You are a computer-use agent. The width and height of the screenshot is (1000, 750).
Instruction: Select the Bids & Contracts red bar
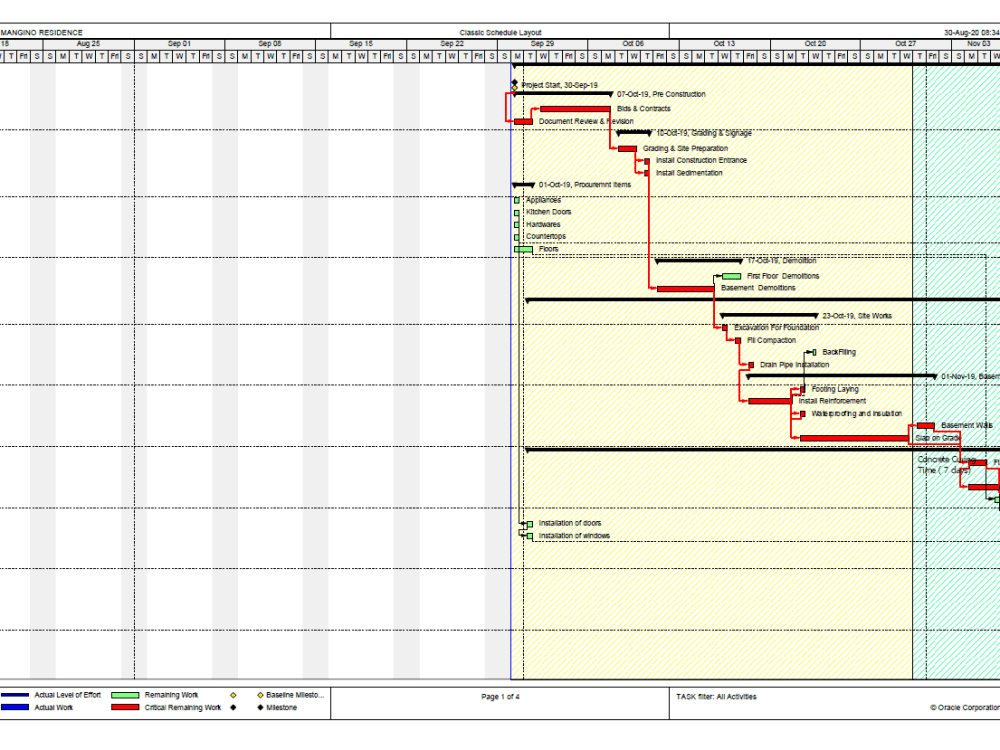click(x=575, y=109)
